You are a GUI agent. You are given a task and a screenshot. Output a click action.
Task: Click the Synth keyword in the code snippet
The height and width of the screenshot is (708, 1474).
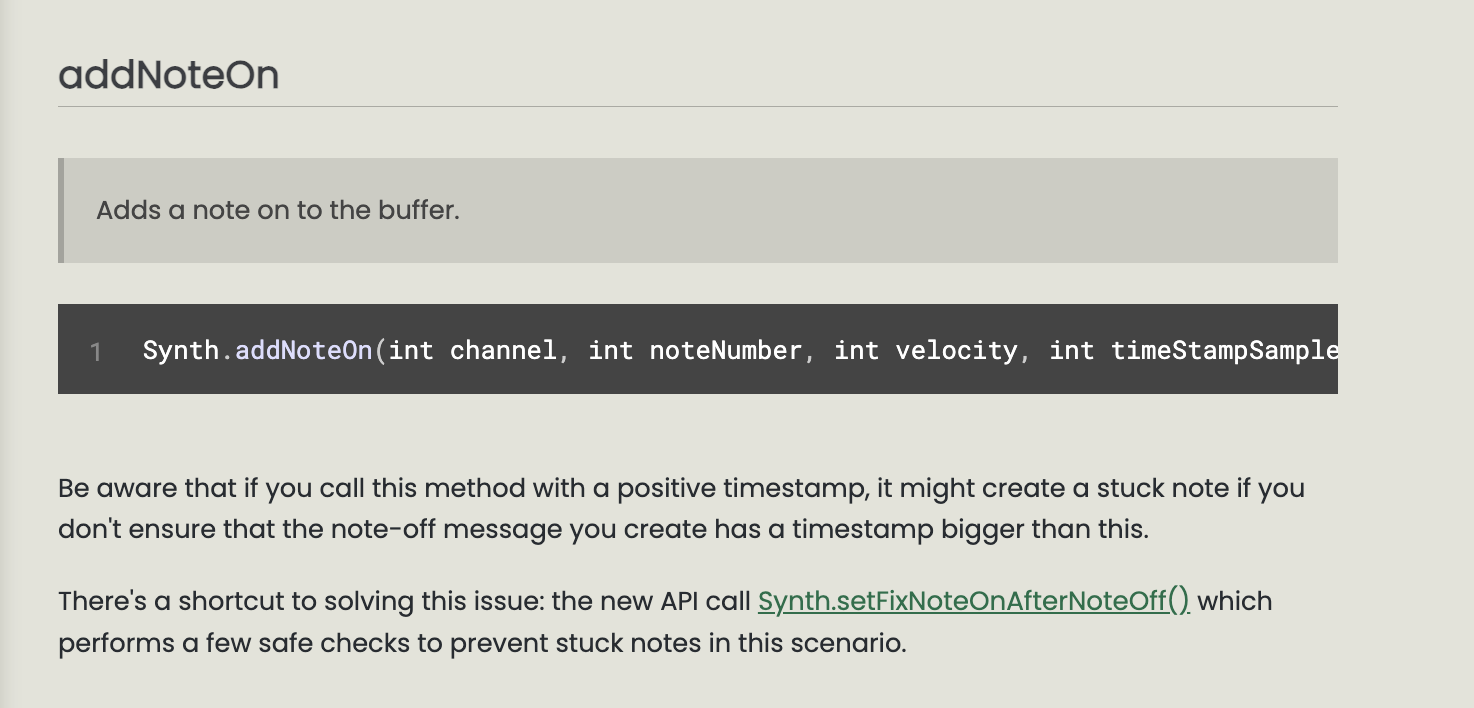(x=181, y=350)
